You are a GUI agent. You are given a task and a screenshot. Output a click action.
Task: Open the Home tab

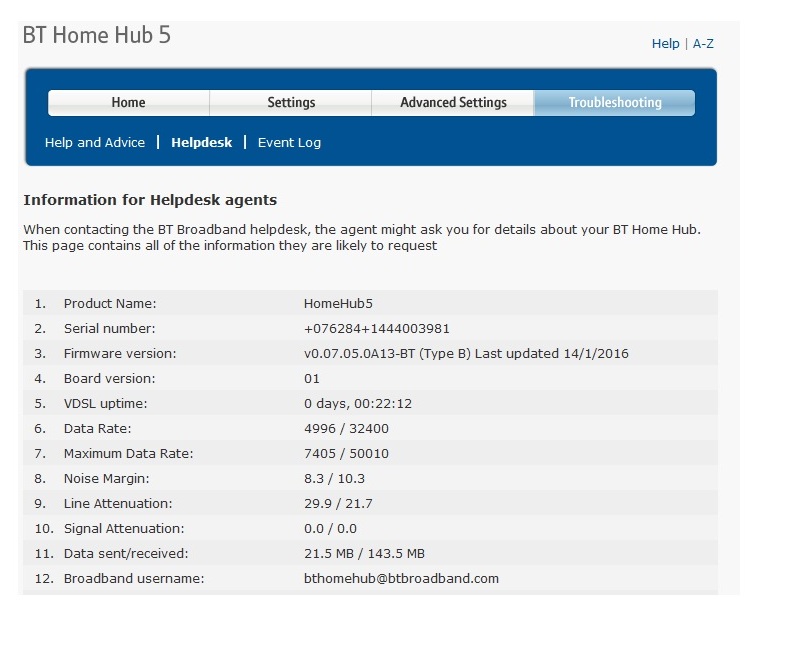point(128,103)
